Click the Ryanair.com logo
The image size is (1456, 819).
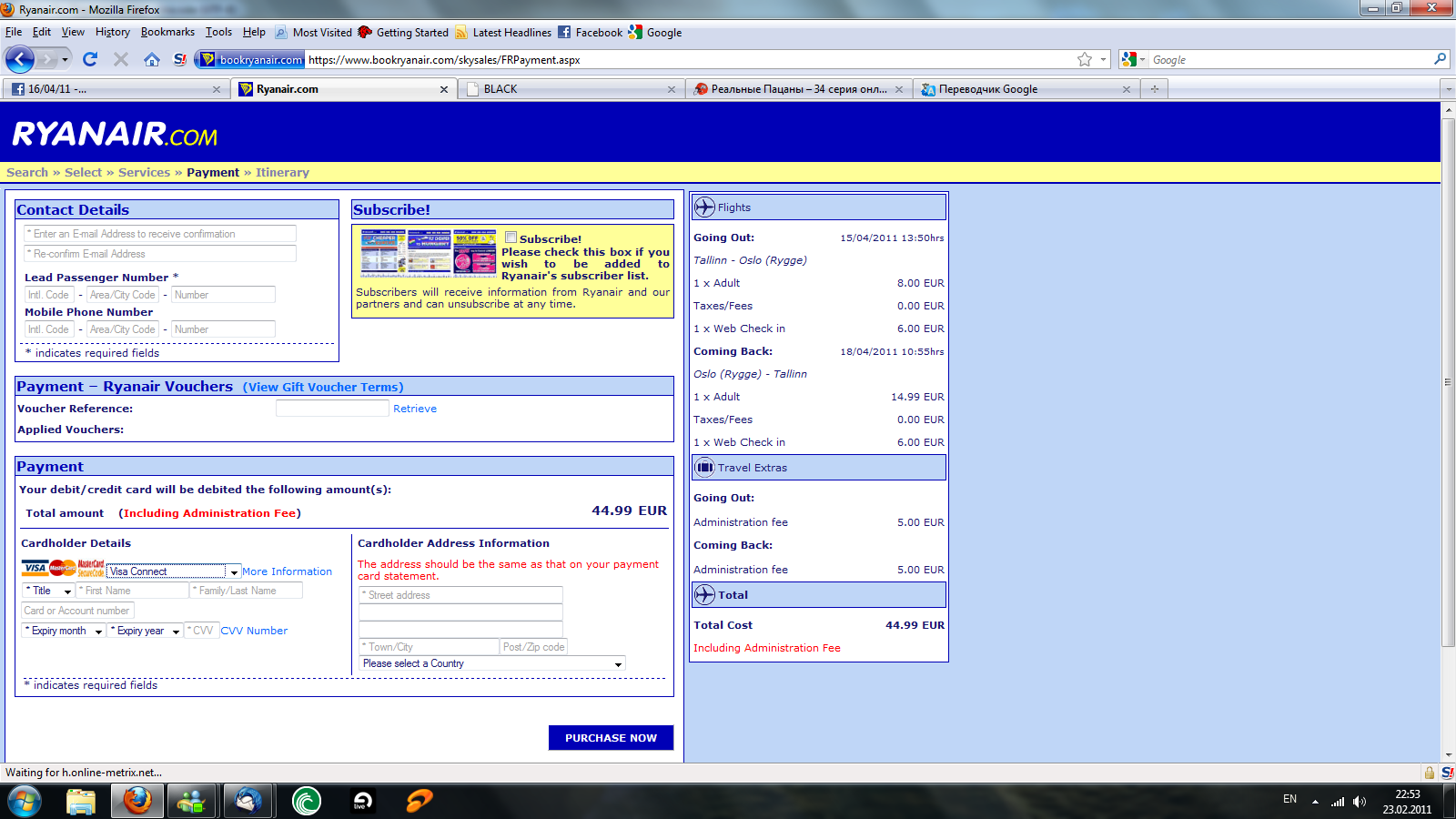(115, 135)
